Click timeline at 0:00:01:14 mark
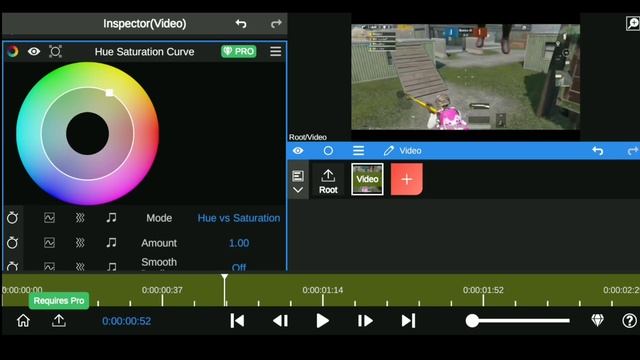The width and height of the screenshot is (640, 360). (322, 290)
